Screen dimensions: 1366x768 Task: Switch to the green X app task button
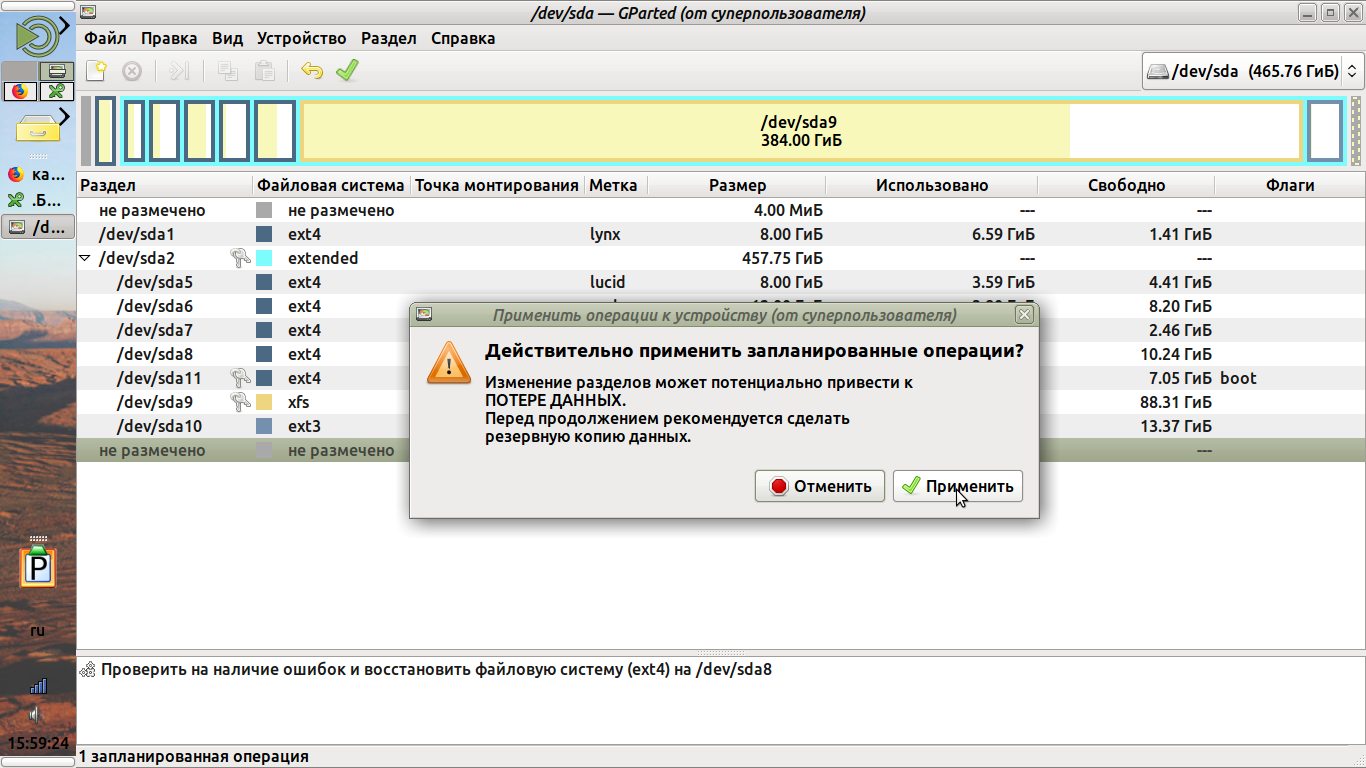coord(38,200)
